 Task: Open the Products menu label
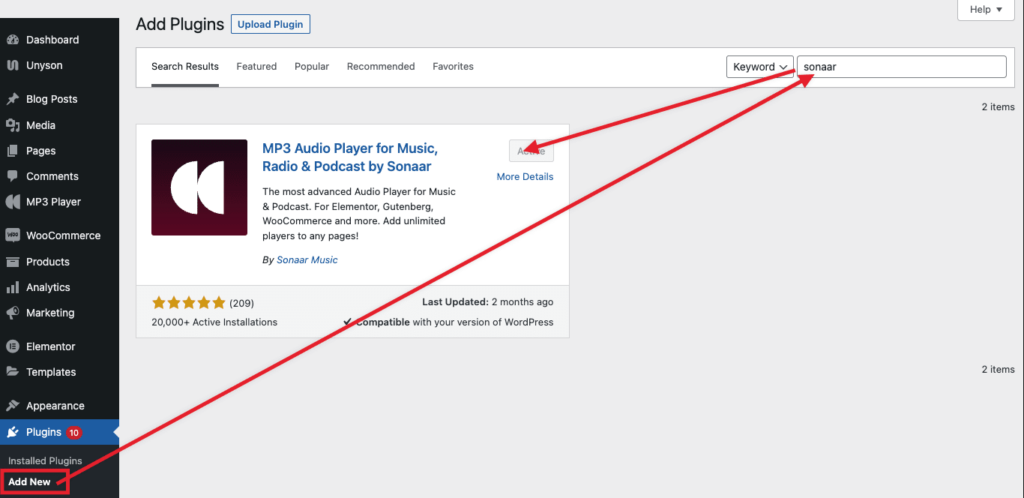pyautogui.click(x=48, y=262)
